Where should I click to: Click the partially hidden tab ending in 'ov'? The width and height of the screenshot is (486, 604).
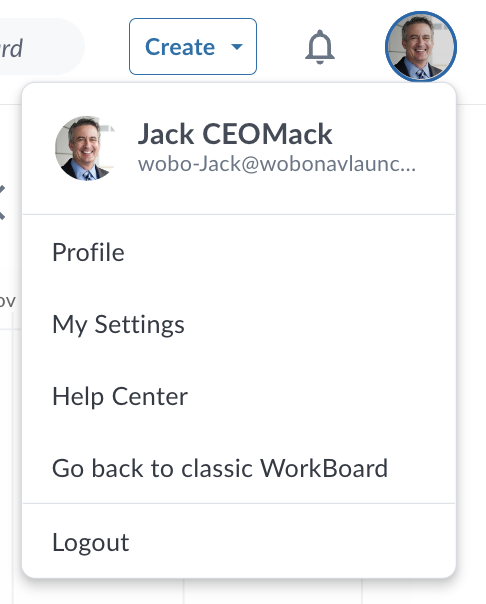click(8, 301)
